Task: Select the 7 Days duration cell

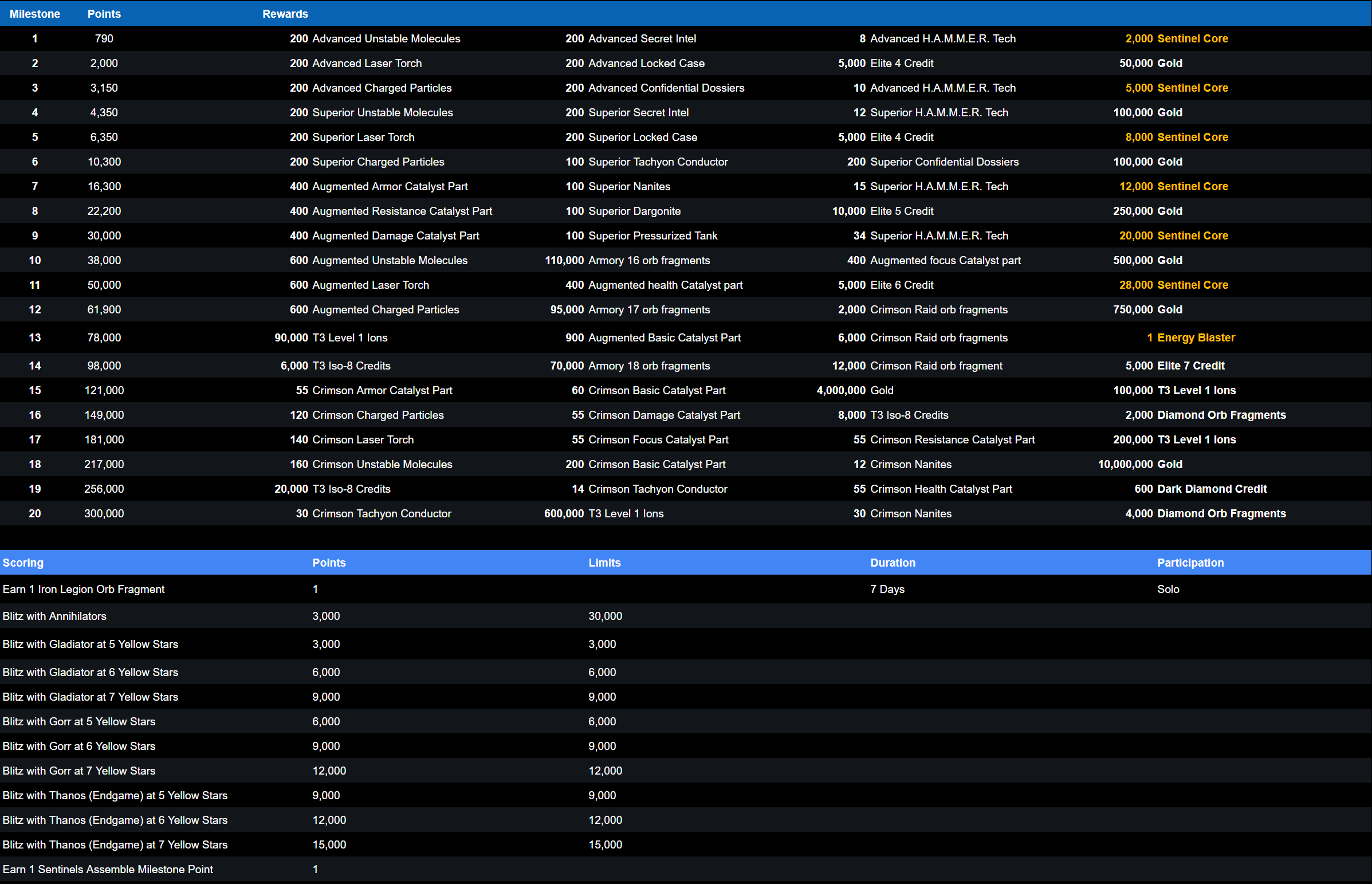Action: coord(887,589)
